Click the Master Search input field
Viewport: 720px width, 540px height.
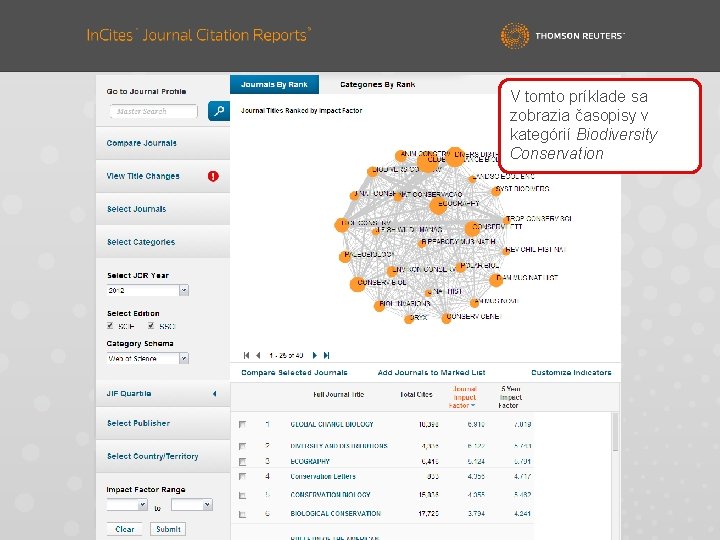tap(153, 111)
